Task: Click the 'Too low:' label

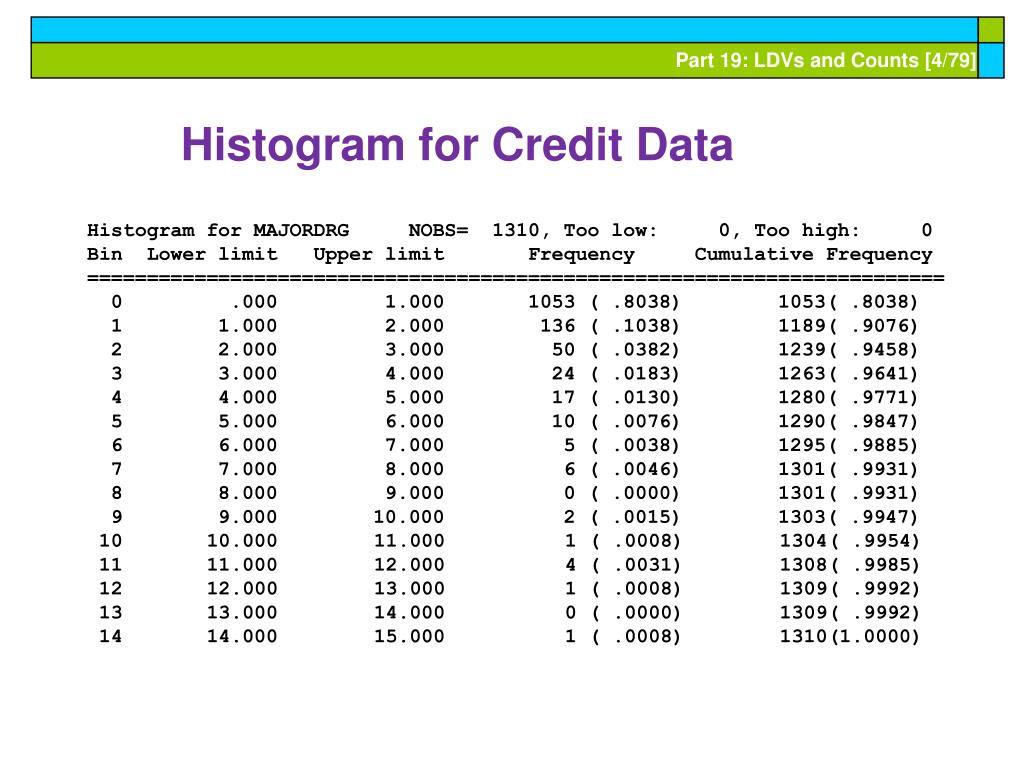Action: click(x=611, y=231)
